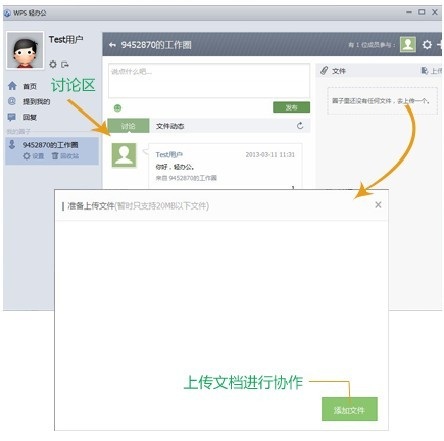This screenshot has width=444, height=441.
Task: Close the 准备上传文件 dialog
Action: click(378, 204)
